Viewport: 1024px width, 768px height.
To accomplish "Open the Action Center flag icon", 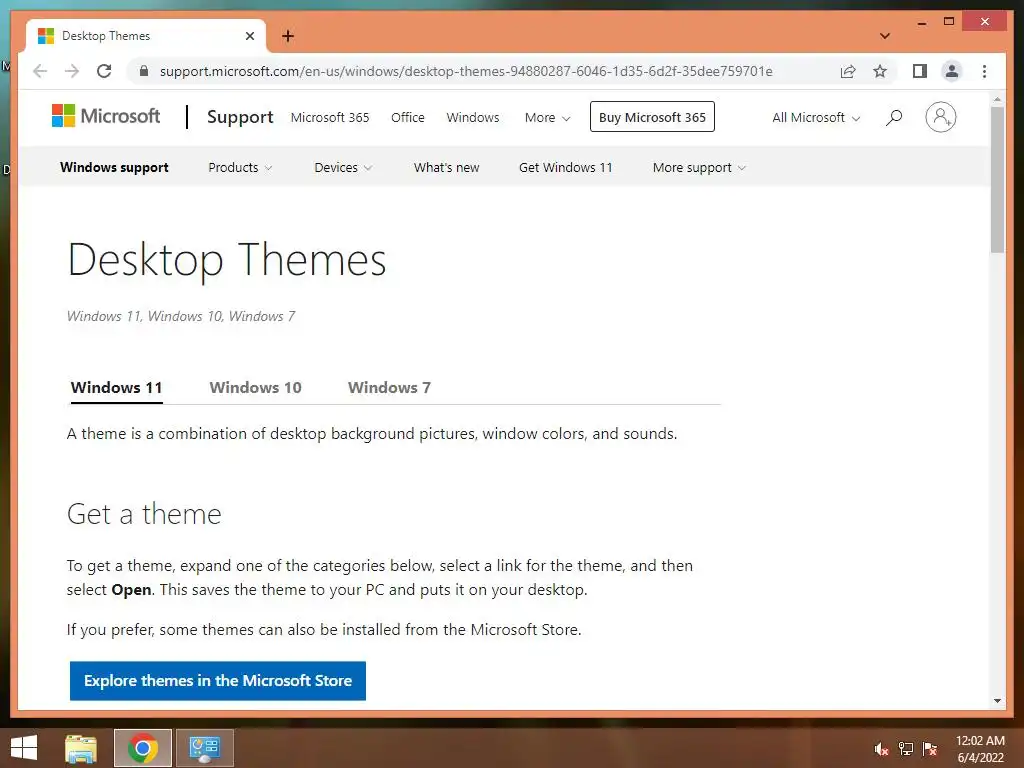I will tap(930, 749).
